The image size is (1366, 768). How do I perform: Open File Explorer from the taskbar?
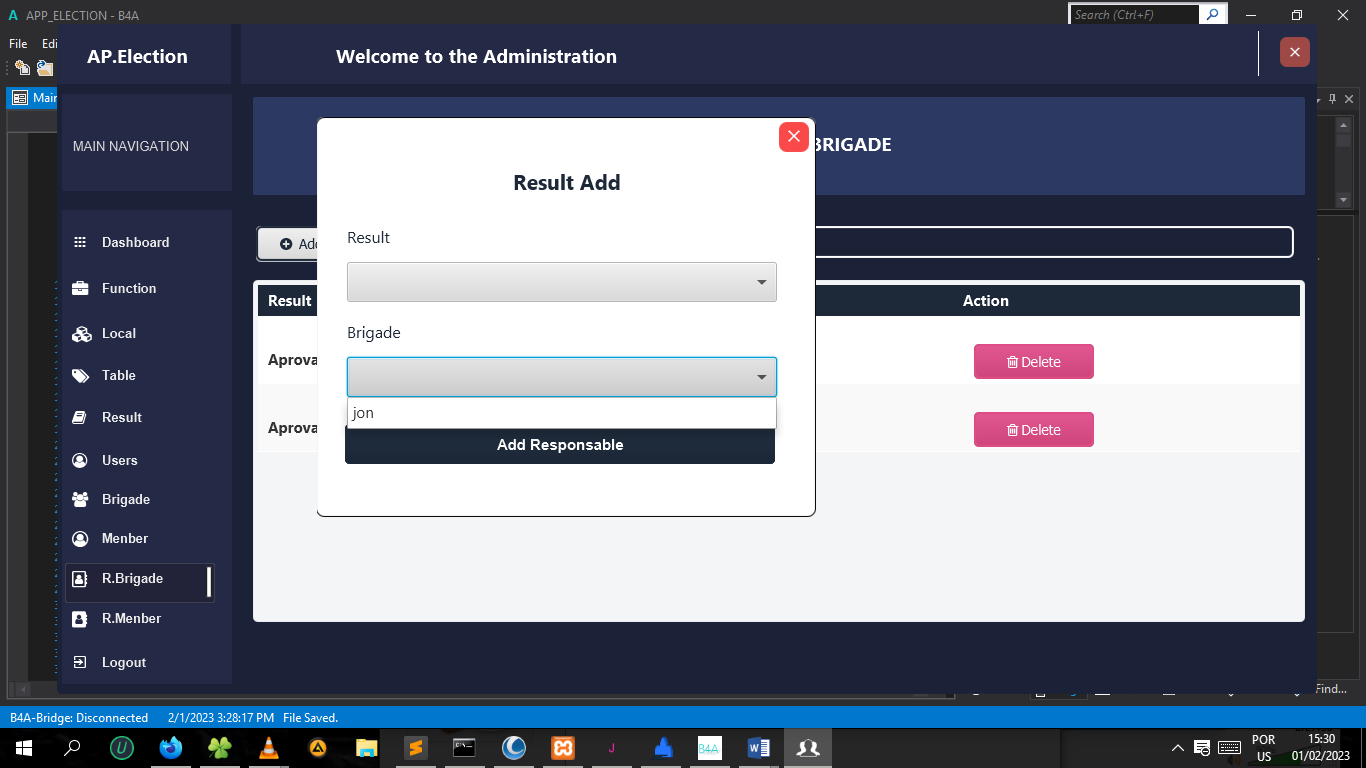(367, 748)
